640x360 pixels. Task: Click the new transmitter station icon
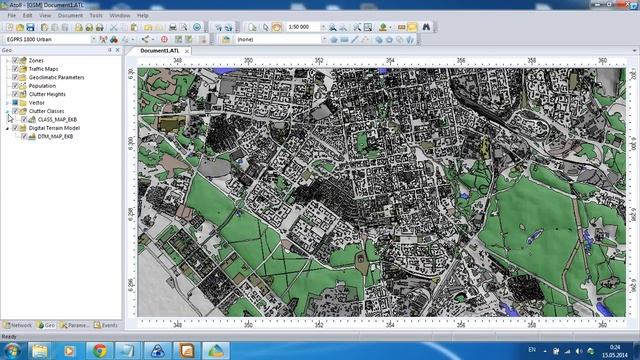coord(103,40)
